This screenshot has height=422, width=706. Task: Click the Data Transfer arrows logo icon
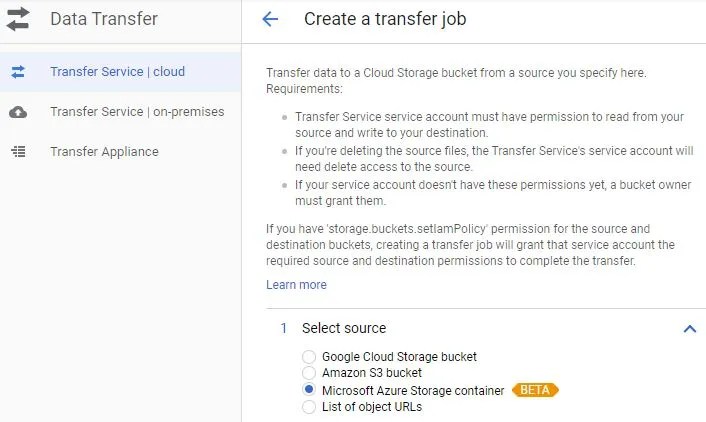tap(18, 19)
